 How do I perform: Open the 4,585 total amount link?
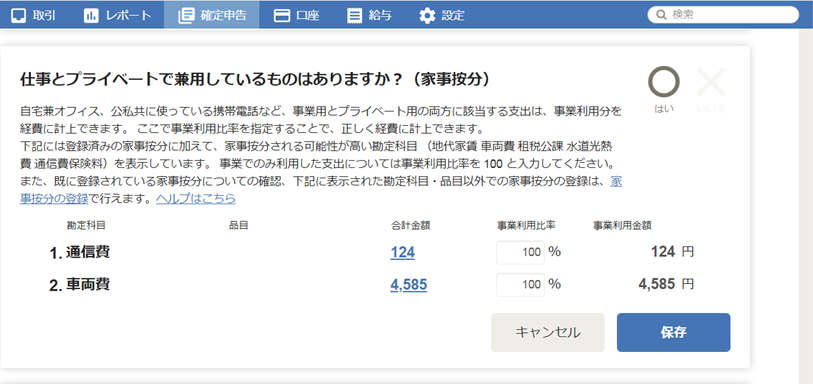click(x=409, y=285)
